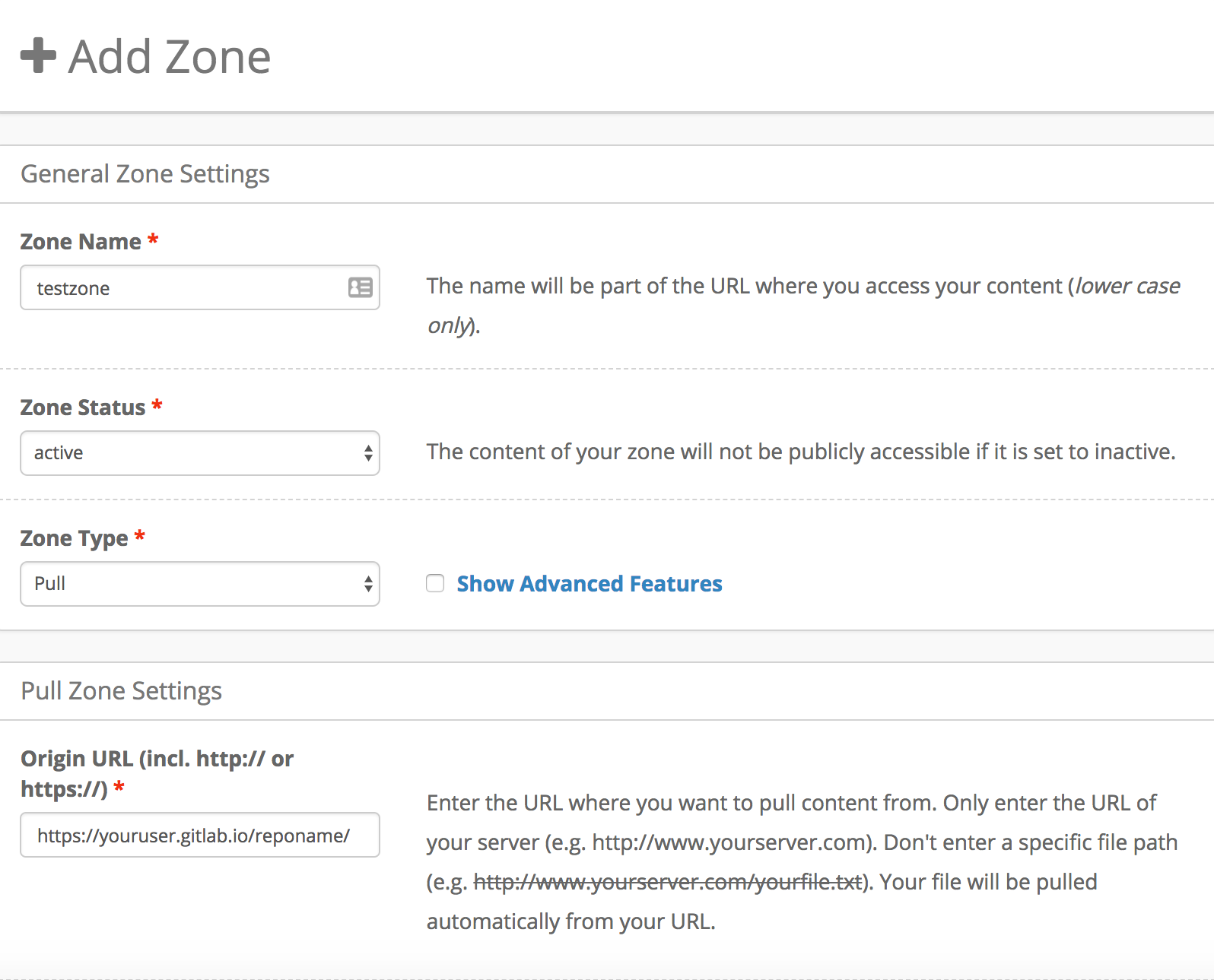Click the Origin URL field label
Image resolution: width=1214 pixels, height=980 pixels.
pos(156,760)
